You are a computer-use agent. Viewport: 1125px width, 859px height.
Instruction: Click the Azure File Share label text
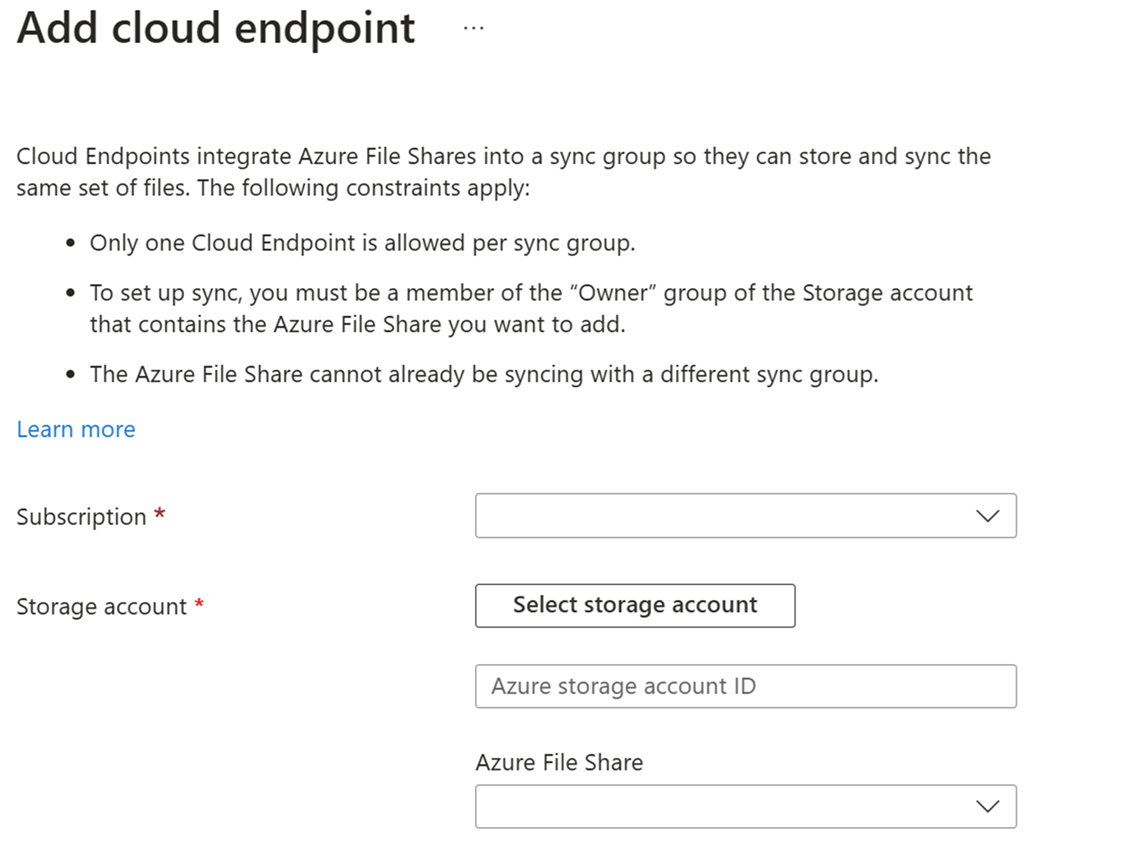click(559, 762)
